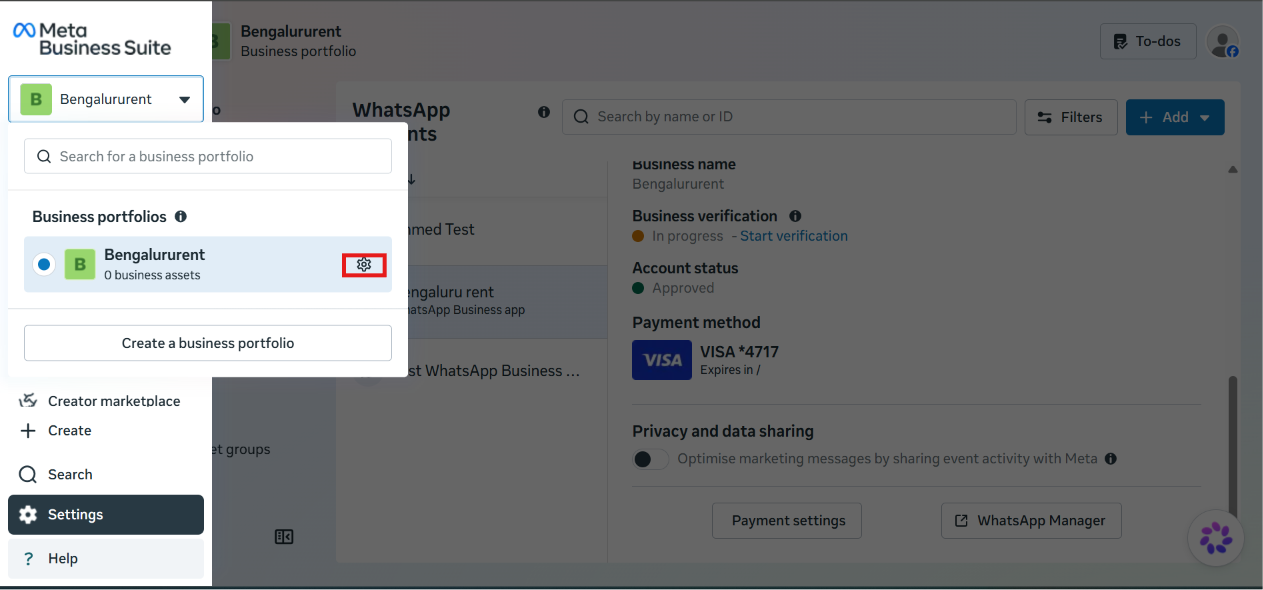The width and height of the screenshot is (1263, 590).
Task: Click the WhatsApp accounts info icon
Action: (x=544, y=112)
